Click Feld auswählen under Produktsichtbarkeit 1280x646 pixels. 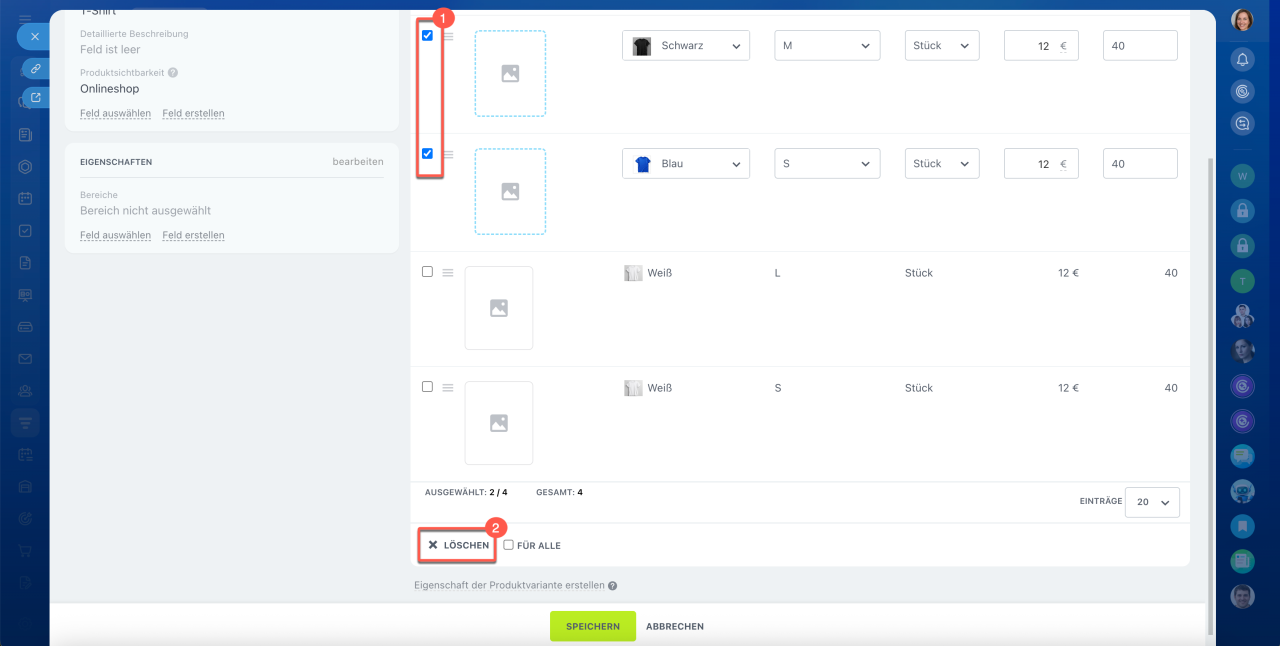(115, 114)
